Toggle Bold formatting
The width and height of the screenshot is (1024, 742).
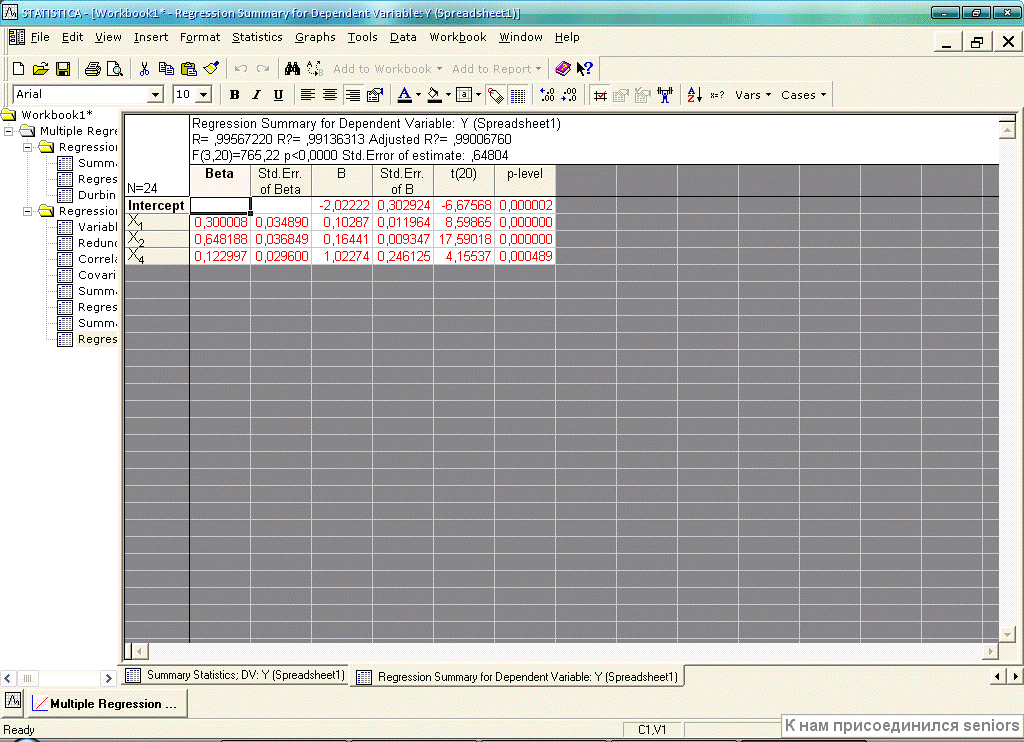[x=234, y=95]
